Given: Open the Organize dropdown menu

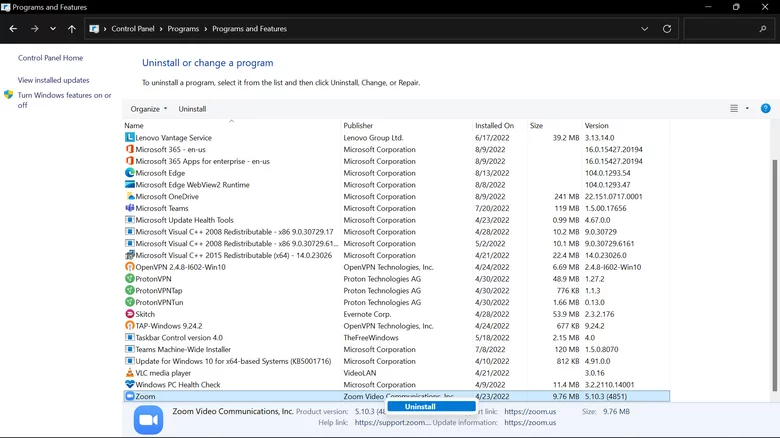Looking at the screenshot, I should 148,109.
